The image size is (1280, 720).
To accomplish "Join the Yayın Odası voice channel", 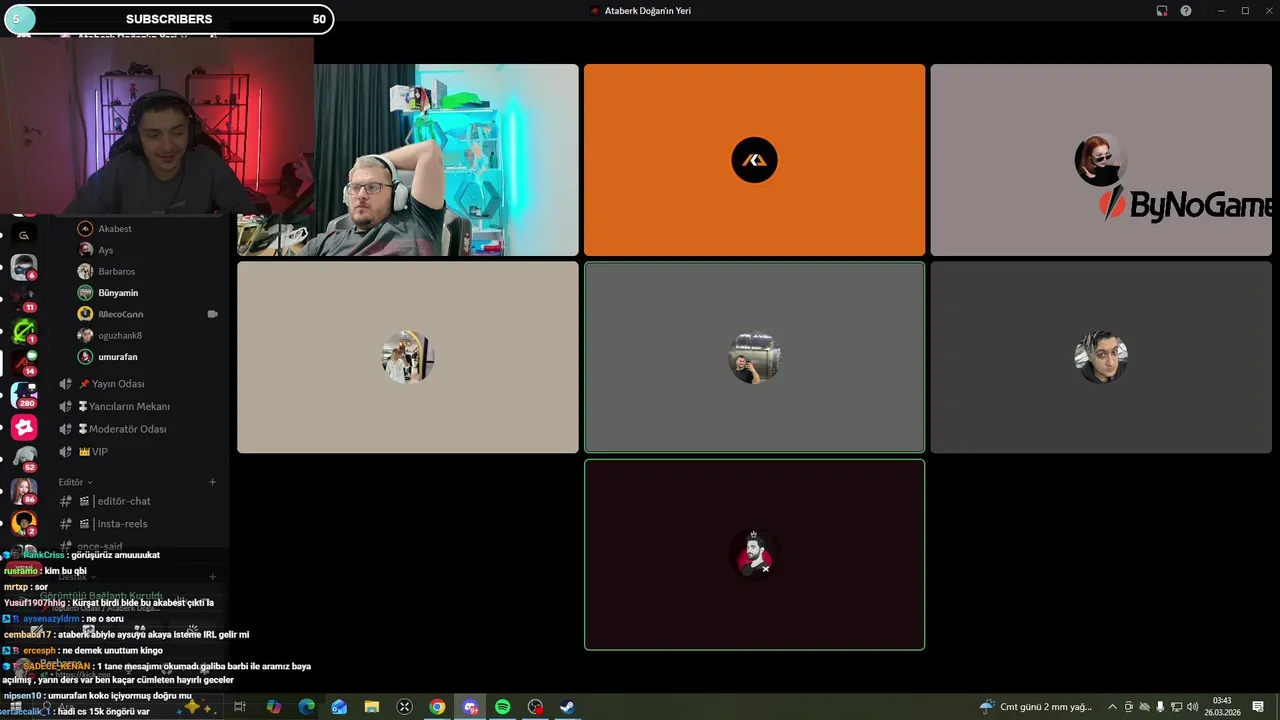I will tap(117, 384).
